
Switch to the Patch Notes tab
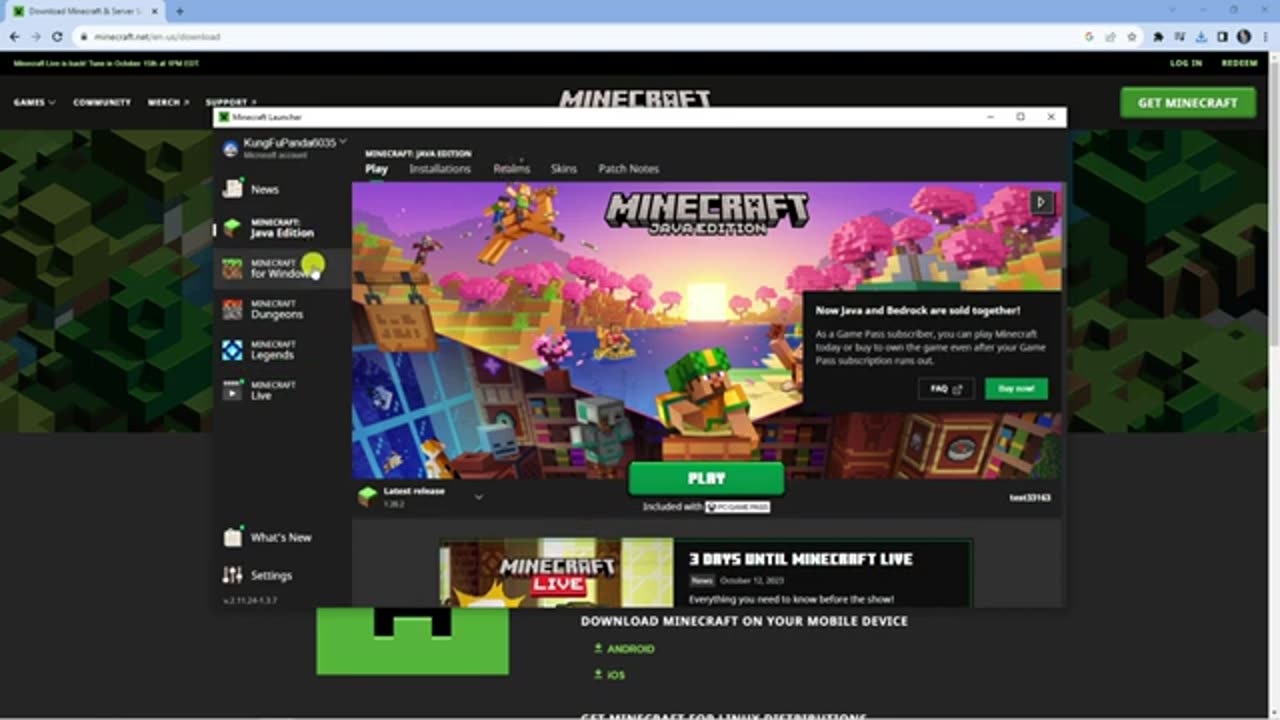click(x=628, y=169)
